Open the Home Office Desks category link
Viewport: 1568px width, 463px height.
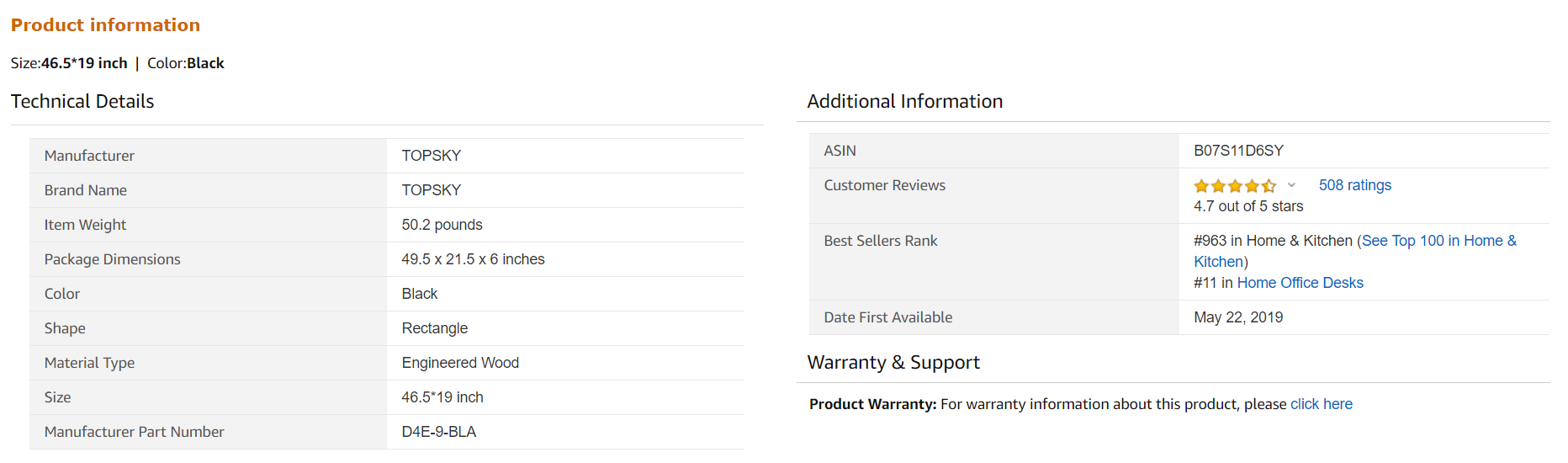click(1300, 283)
